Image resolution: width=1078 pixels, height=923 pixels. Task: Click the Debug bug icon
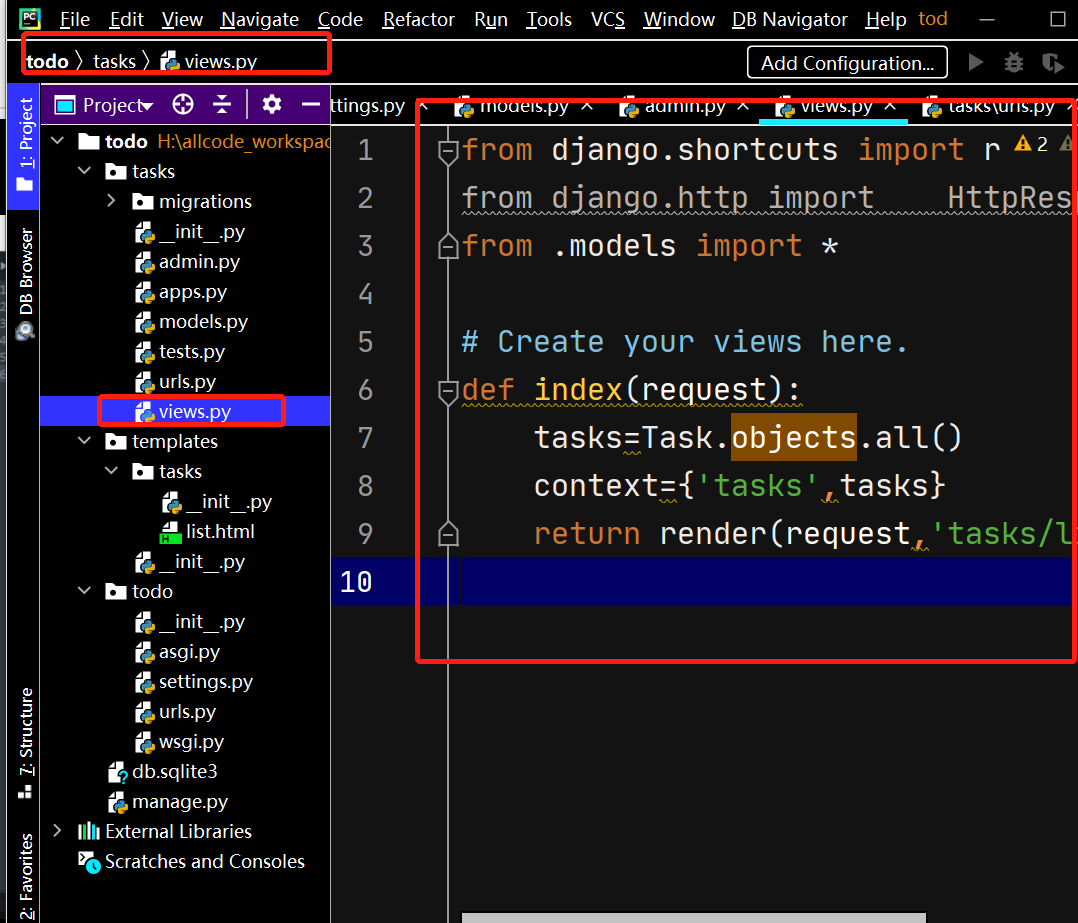pos(1013,63)
